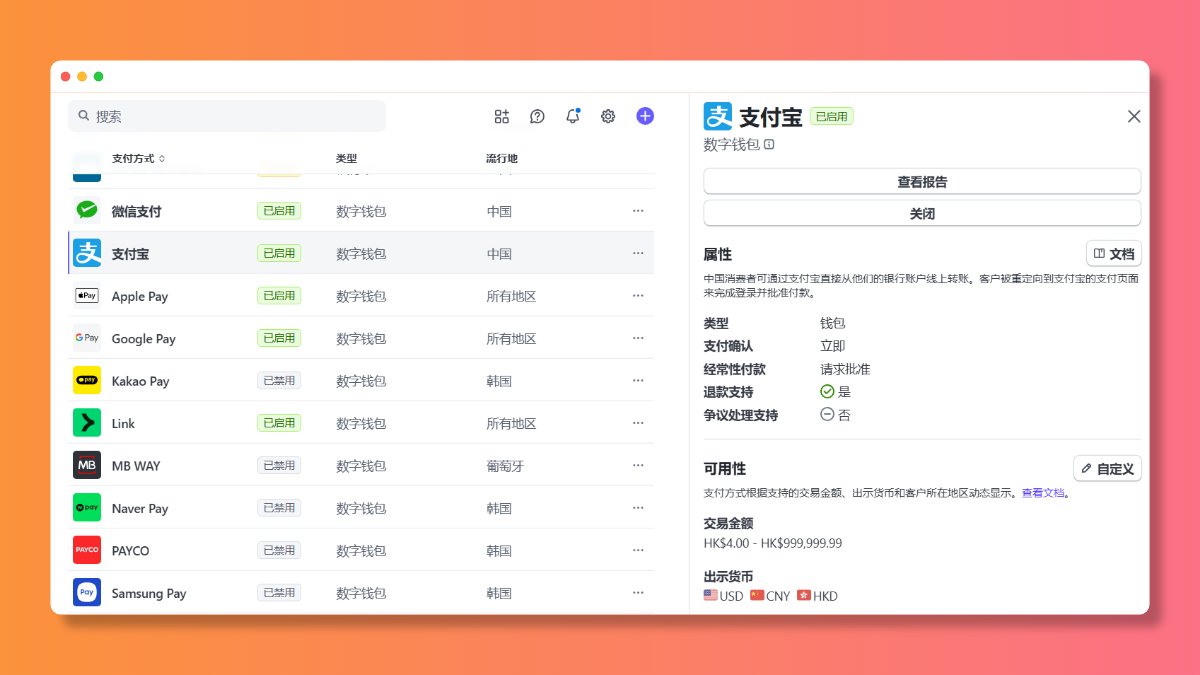Click the 关闭 button in detail panel
The width and height of the screenshot is (1200, 675).
click(x=922, y=213)
